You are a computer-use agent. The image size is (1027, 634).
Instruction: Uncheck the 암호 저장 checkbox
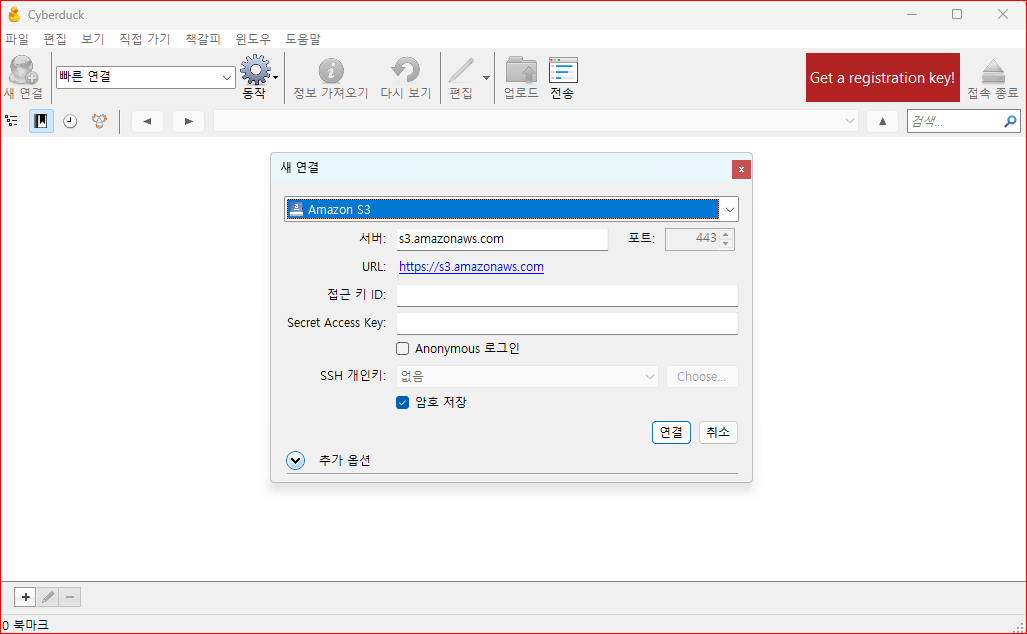click(x=403, y=402)
